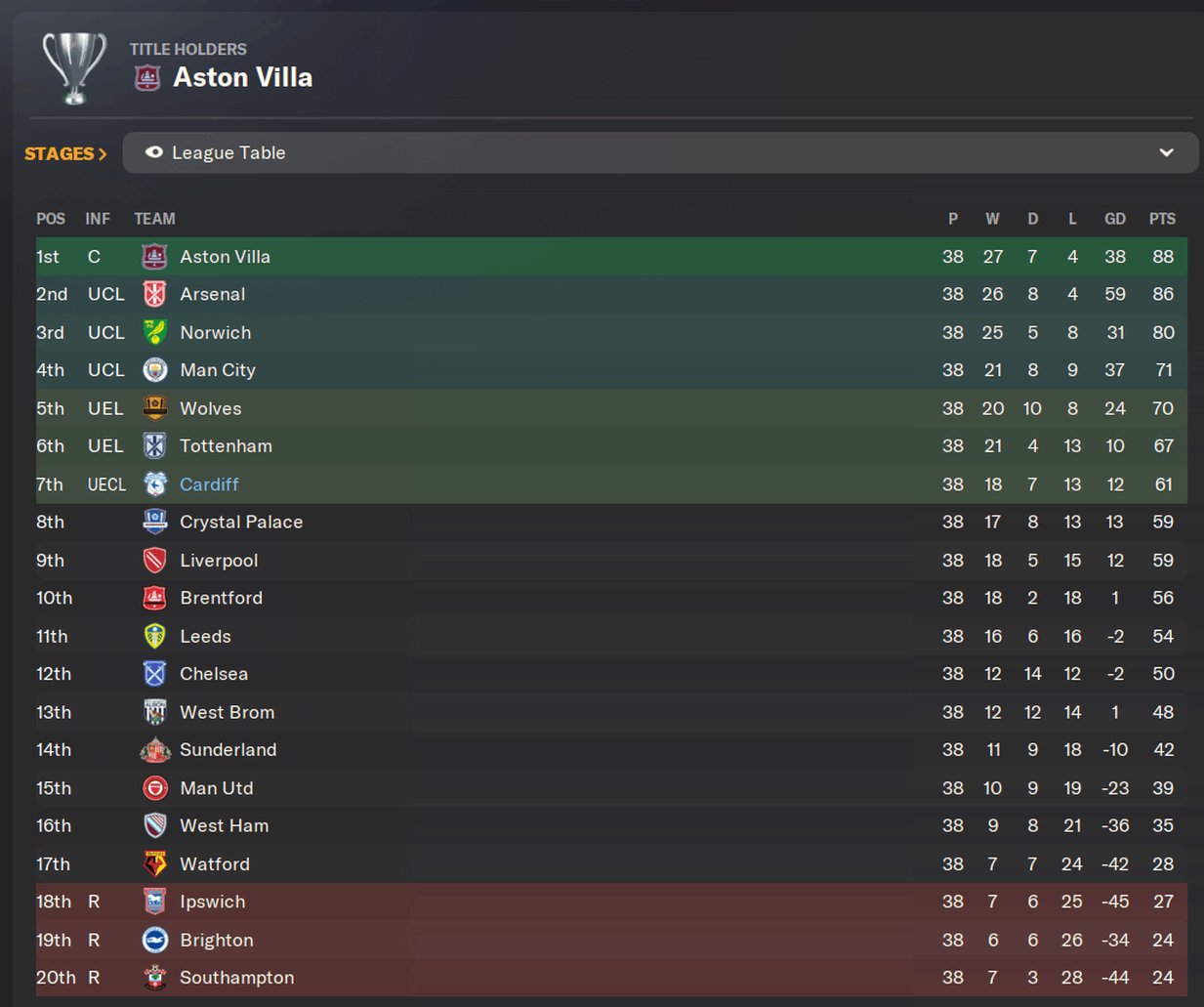Open the League Table view dropdown
The height and width of the screenshot is (1007, 1204).
660,152
